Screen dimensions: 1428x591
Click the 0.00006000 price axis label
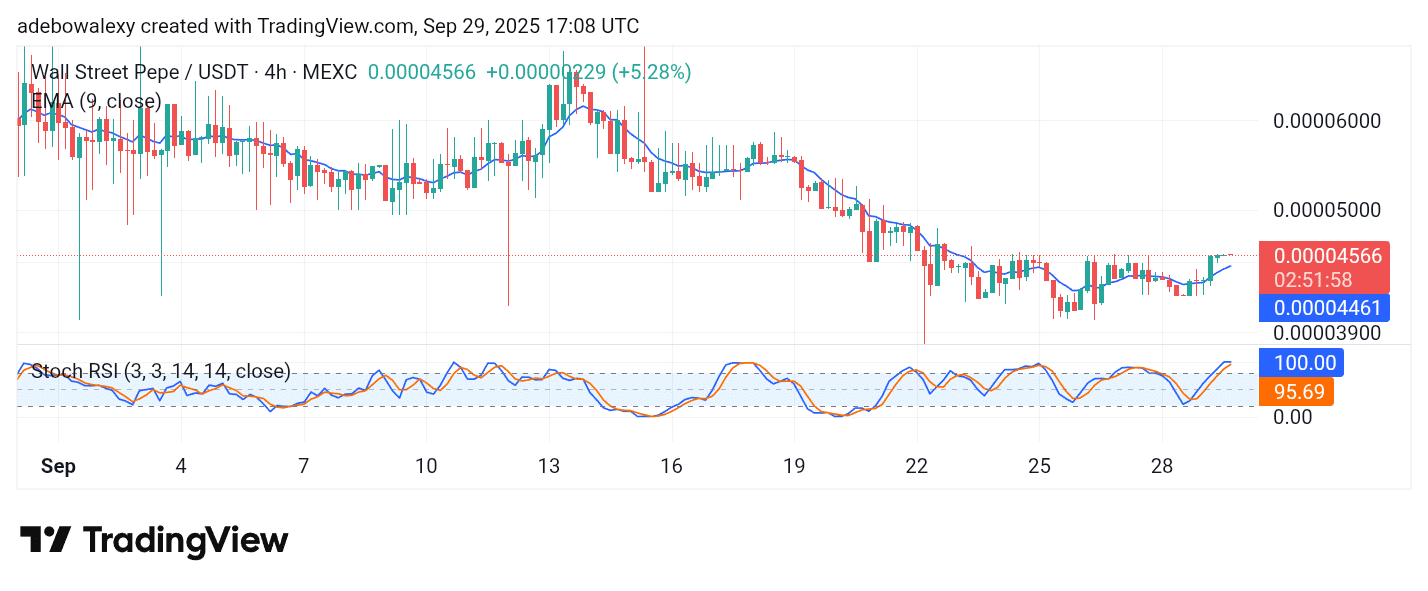pyautogui.click(x=1326, y=121)
